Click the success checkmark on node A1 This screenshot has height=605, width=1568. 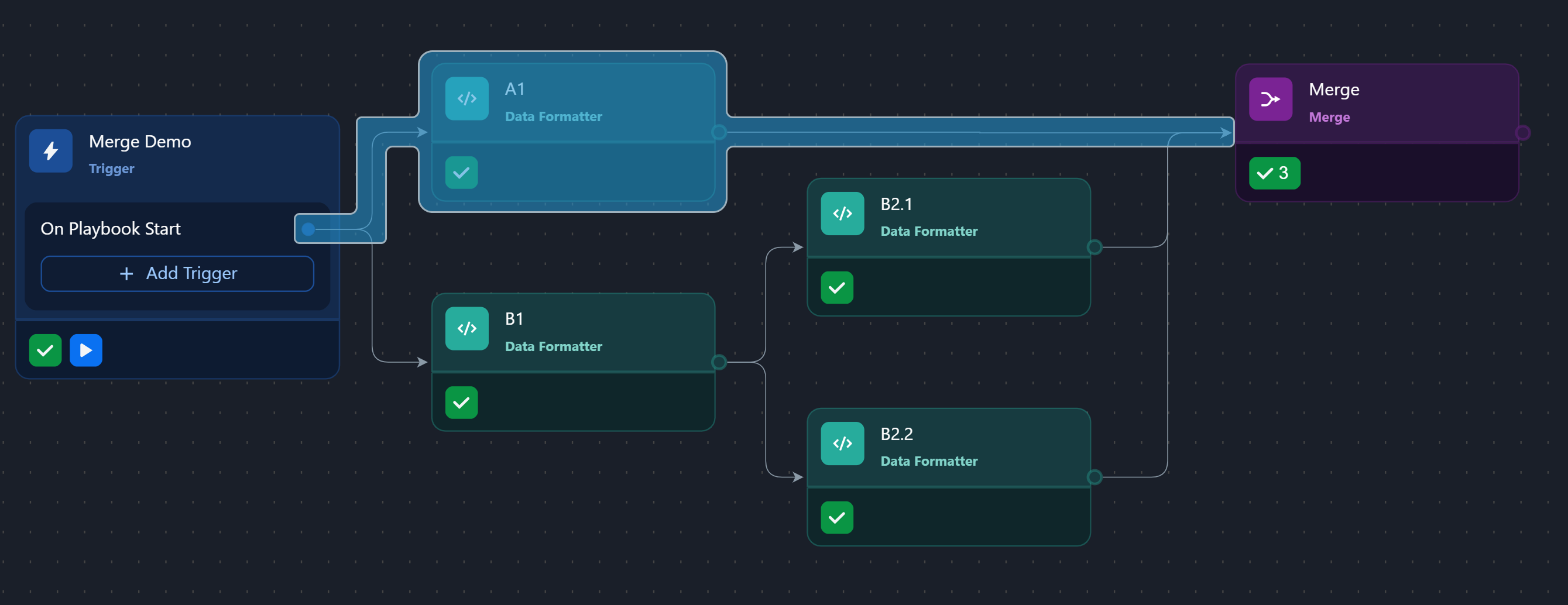(461, 173)
